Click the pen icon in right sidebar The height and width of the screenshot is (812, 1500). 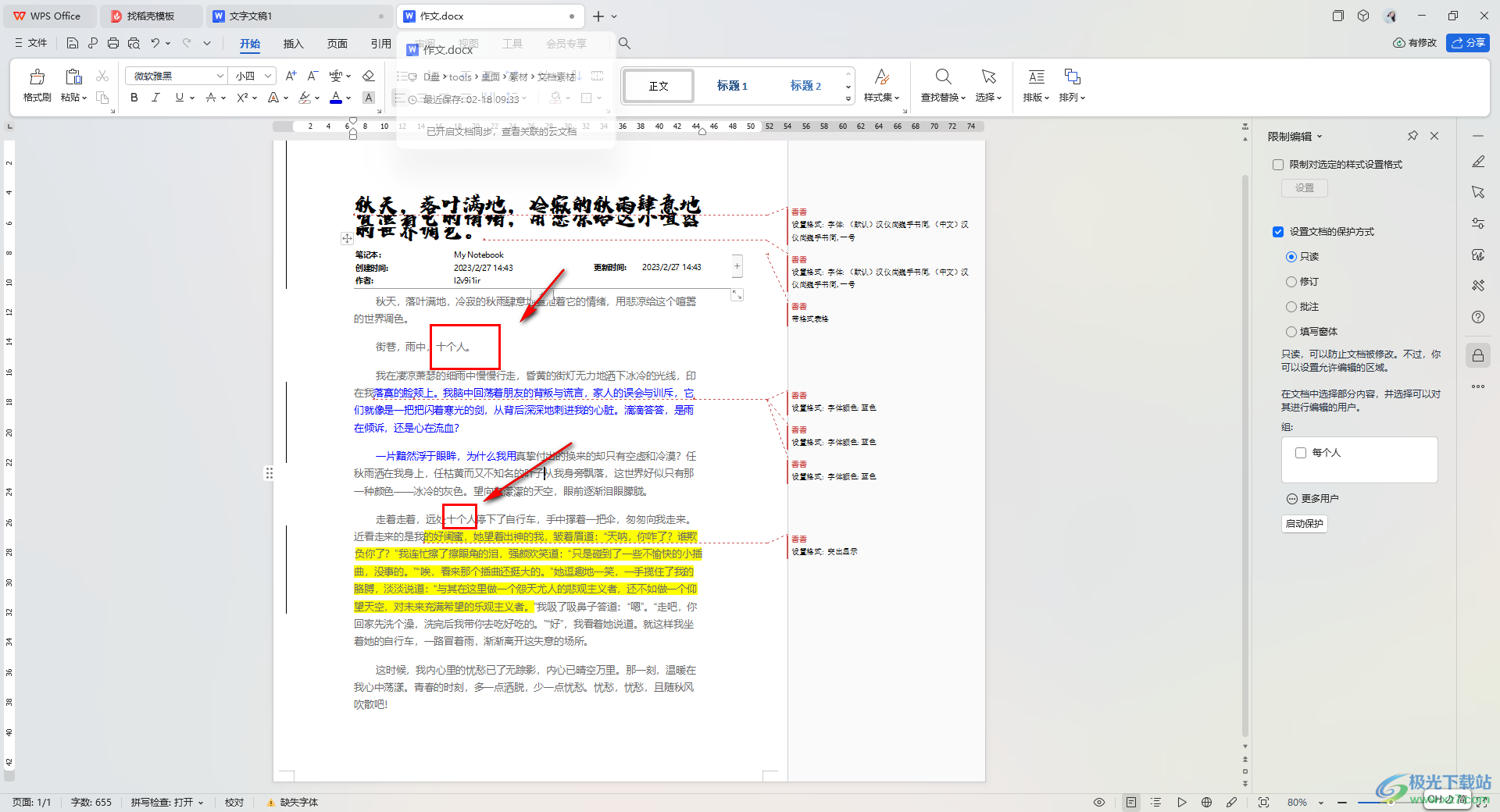(x=1478, y=162)
